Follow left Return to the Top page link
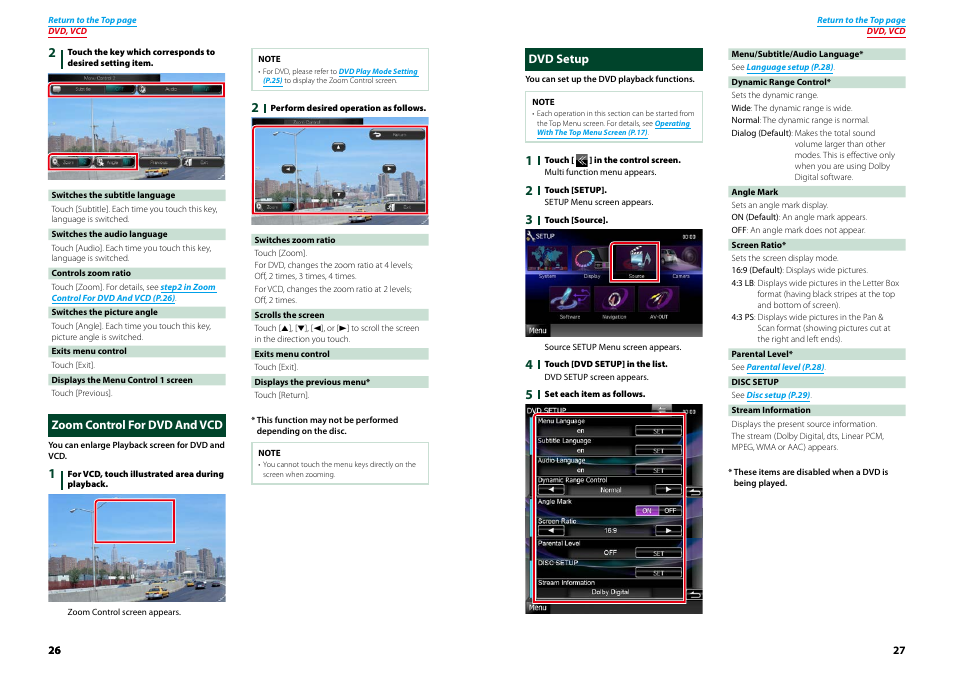The image size is (954, 677). point(92,20)
